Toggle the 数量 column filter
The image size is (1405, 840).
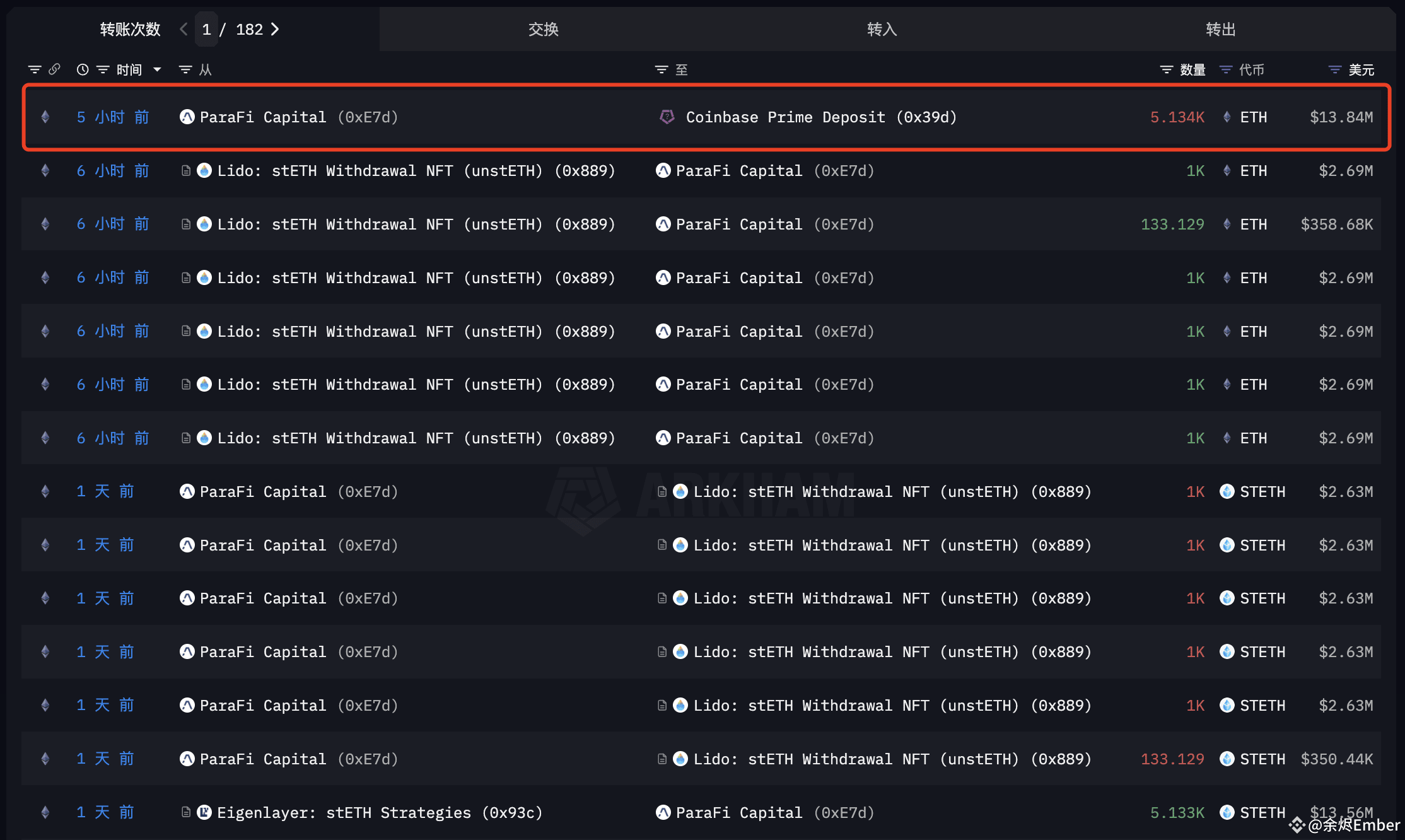(1165, 69)
